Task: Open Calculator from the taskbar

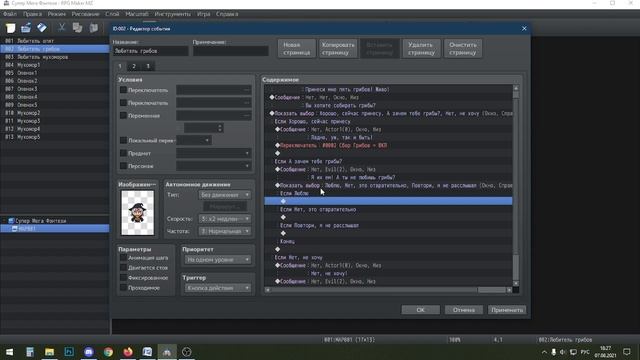Action: (29, 352)
